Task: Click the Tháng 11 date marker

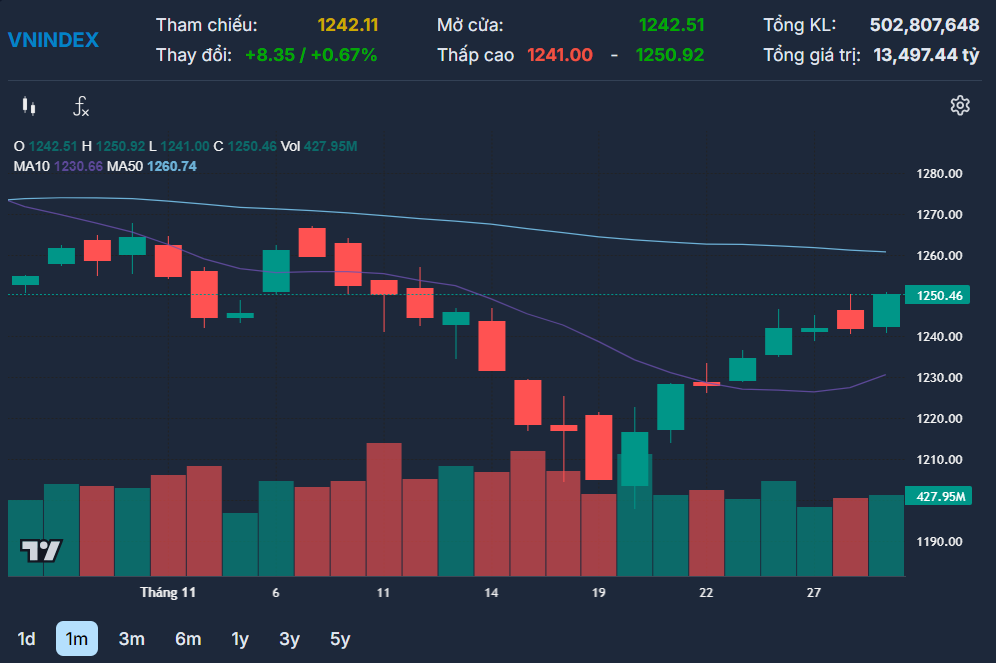Action: click(x=168, y=593)
